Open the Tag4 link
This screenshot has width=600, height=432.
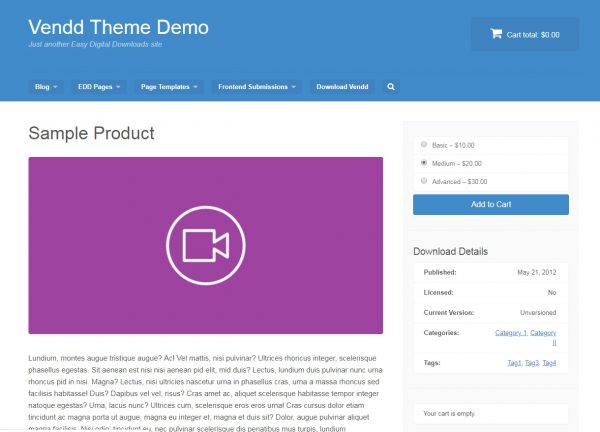tap(549, 363)
